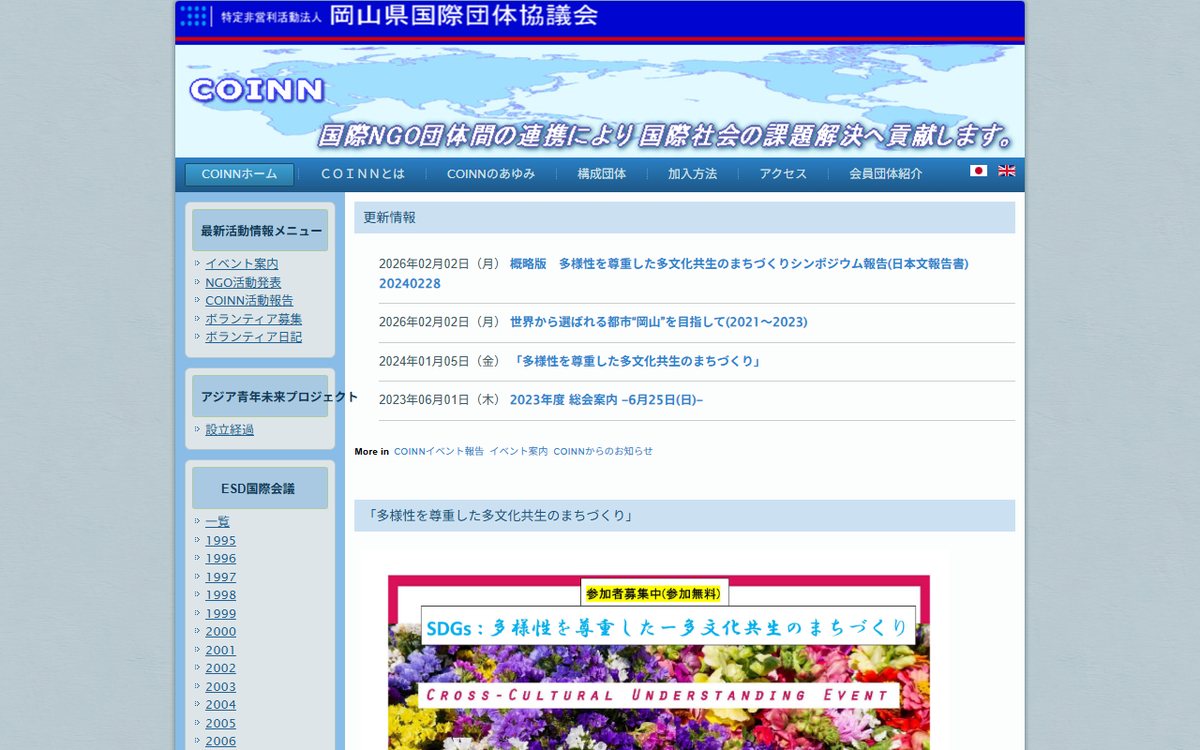This screenshot has width=1200, height=750.
Task: Open the 2004 ESD conference link
Action: 221,705
